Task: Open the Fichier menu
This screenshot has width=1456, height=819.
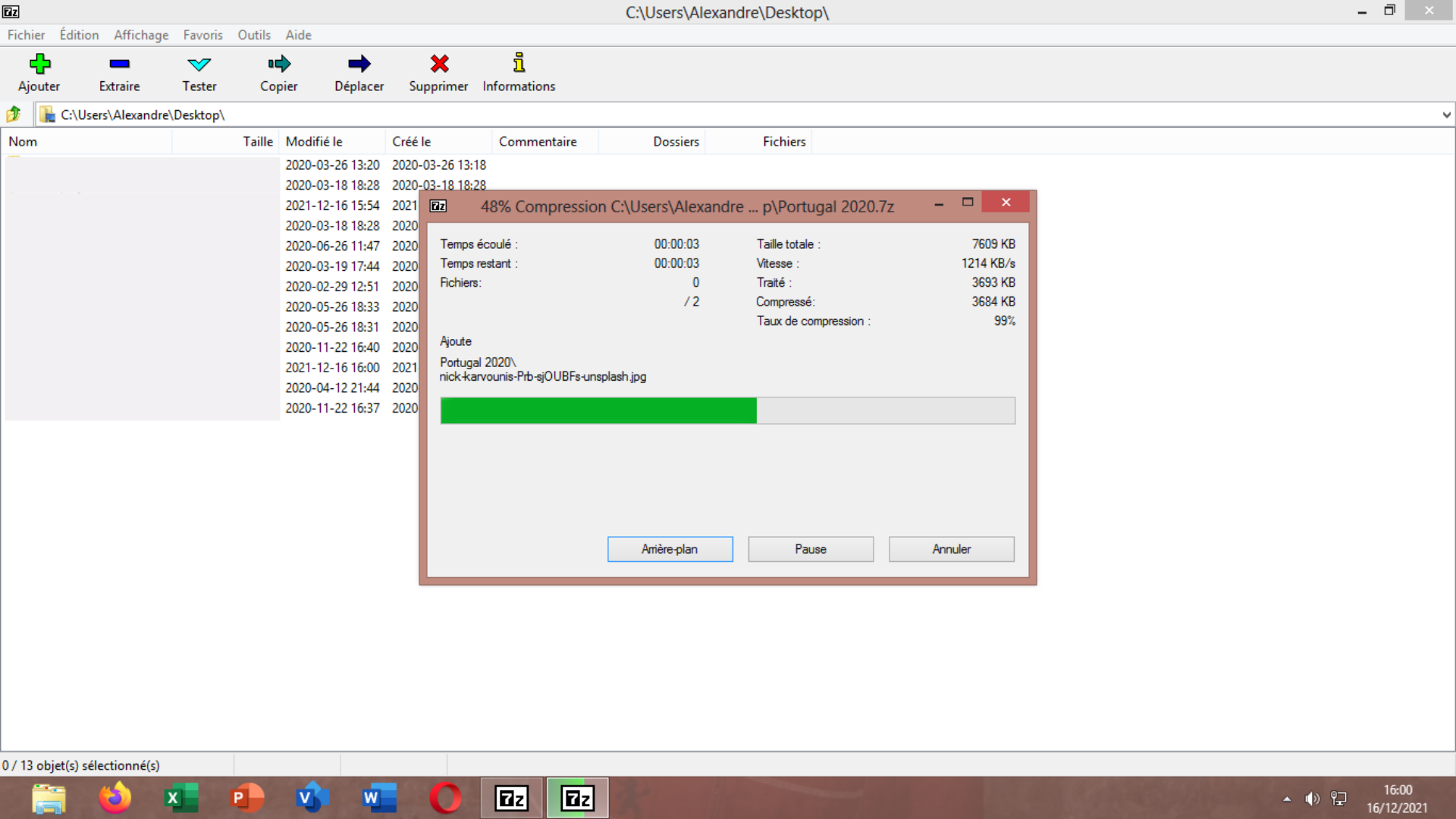Action: pyautogui.click(x=26, y=35)
